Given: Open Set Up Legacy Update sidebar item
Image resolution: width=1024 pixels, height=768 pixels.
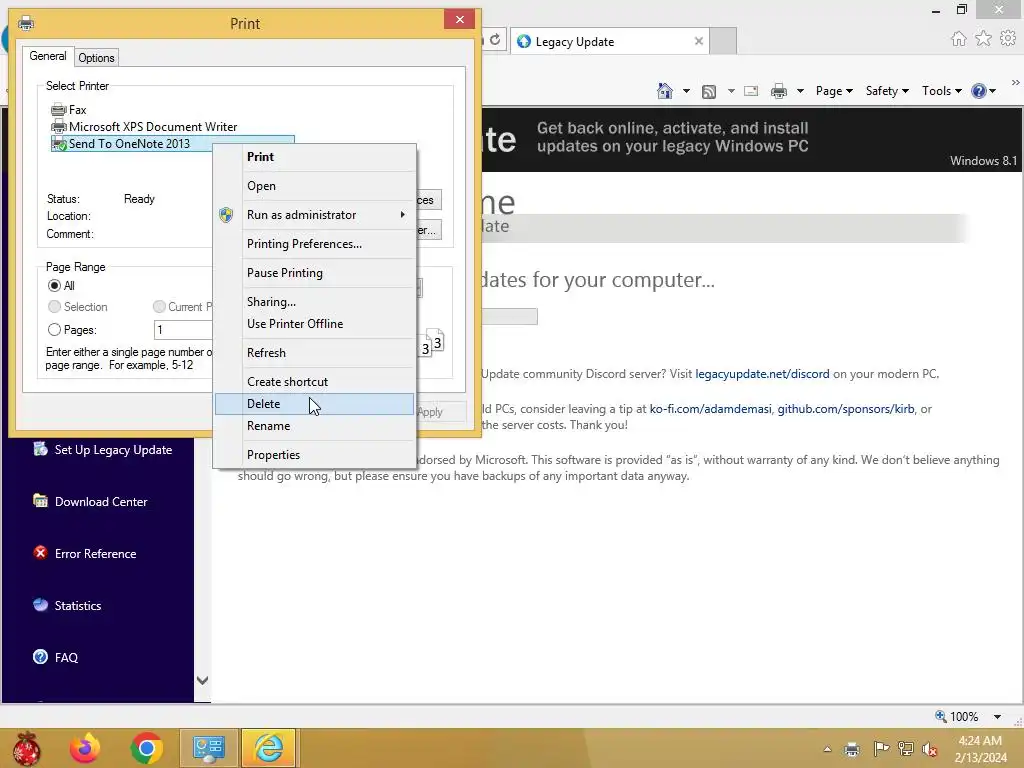Looking at the screenshot, I should click(x=103, y=449).
